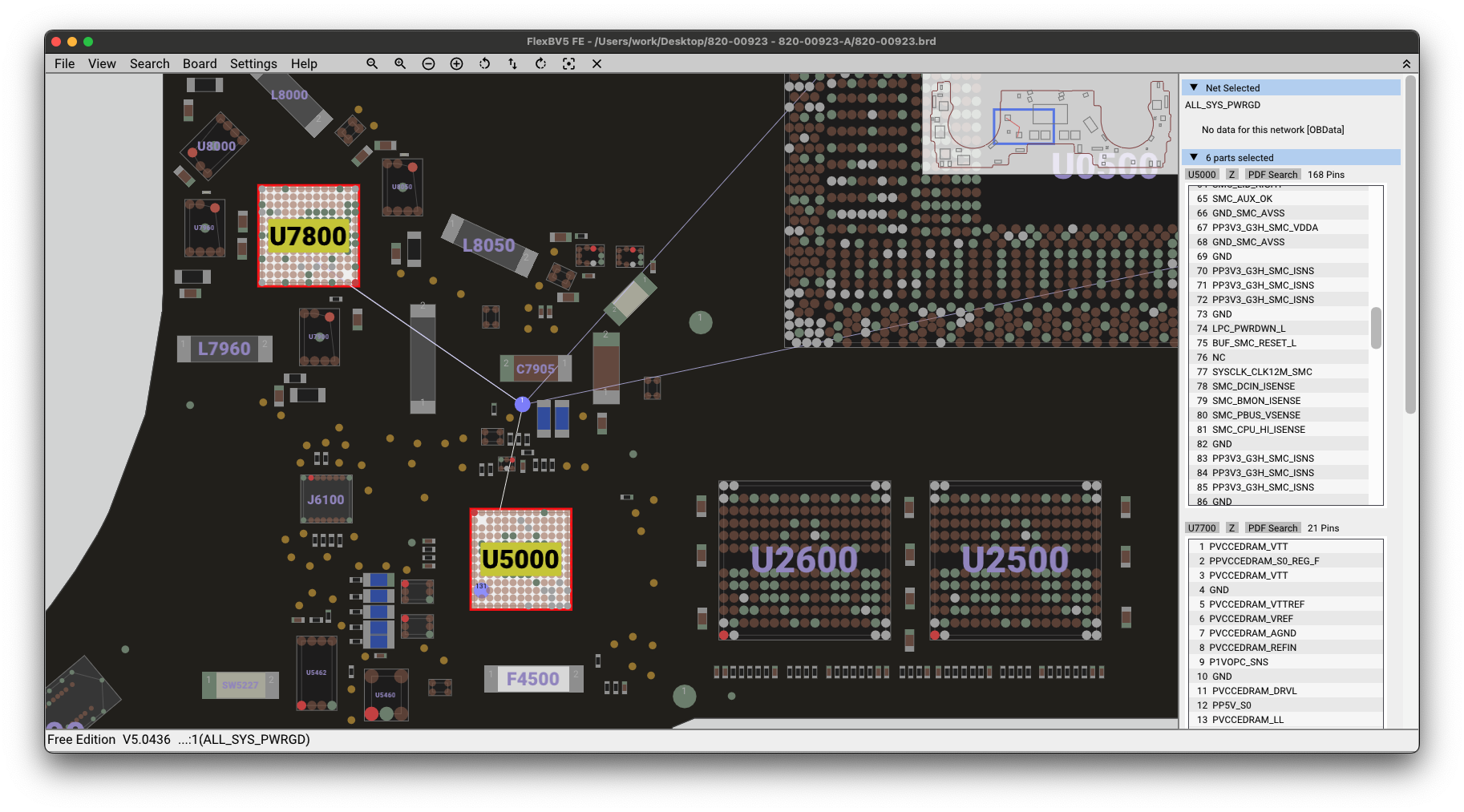Viewport: 1464px width, 812px height.
Task: Open the View menu
Action: [102, 63]
